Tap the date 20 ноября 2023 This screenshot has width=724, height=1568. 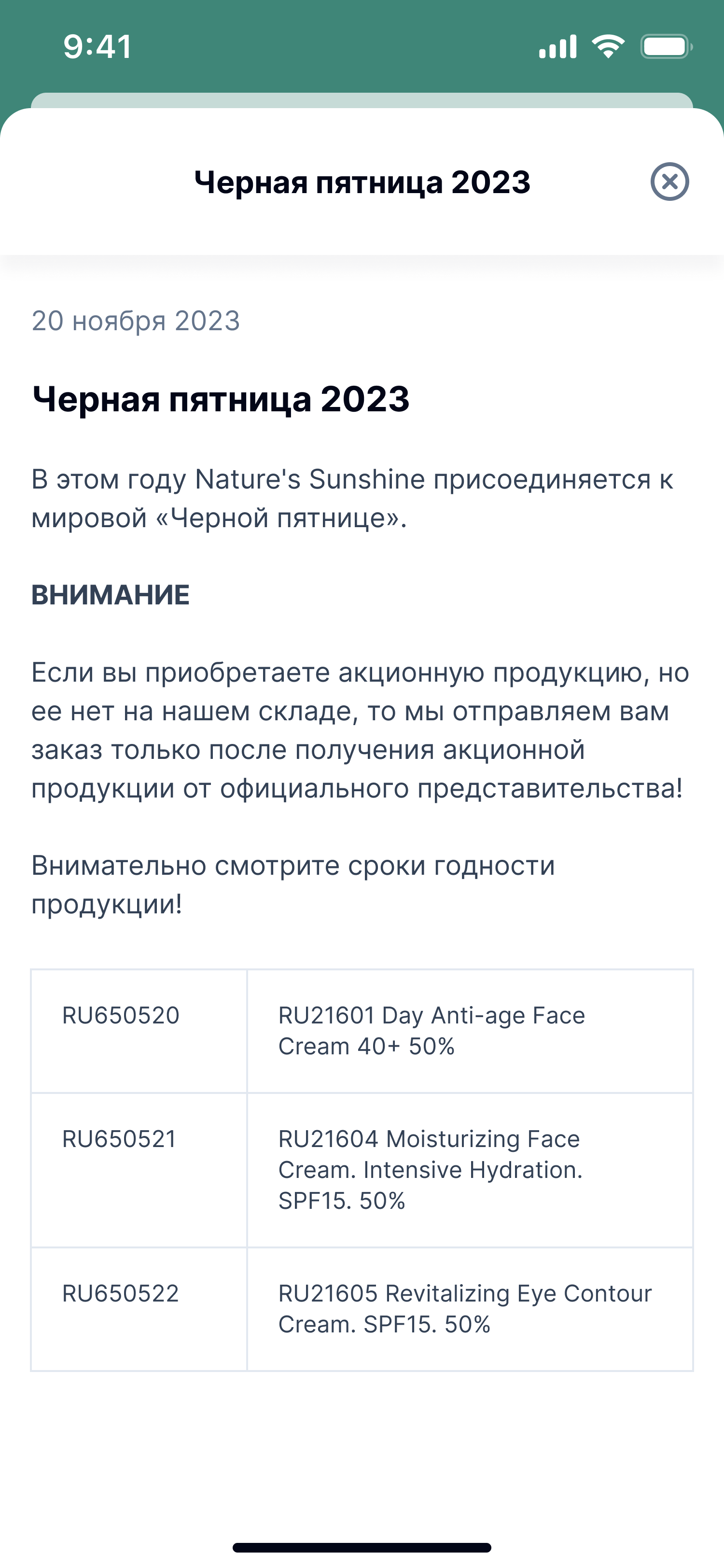coord(136,321)
